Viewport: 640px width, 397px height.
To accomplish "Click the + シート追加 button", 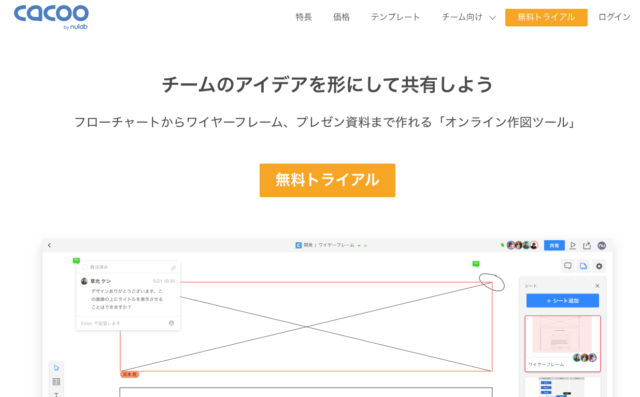I will [562, 301].
